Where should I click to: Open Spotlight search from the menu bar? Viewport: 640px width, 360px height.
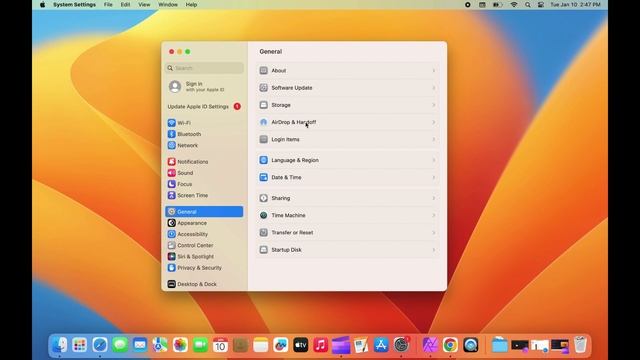528,5
